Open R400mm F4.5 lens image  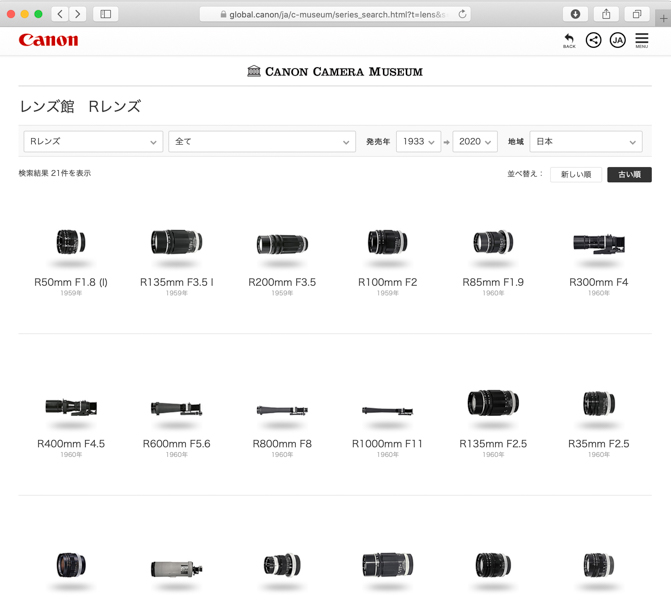[x=71, y=407]
